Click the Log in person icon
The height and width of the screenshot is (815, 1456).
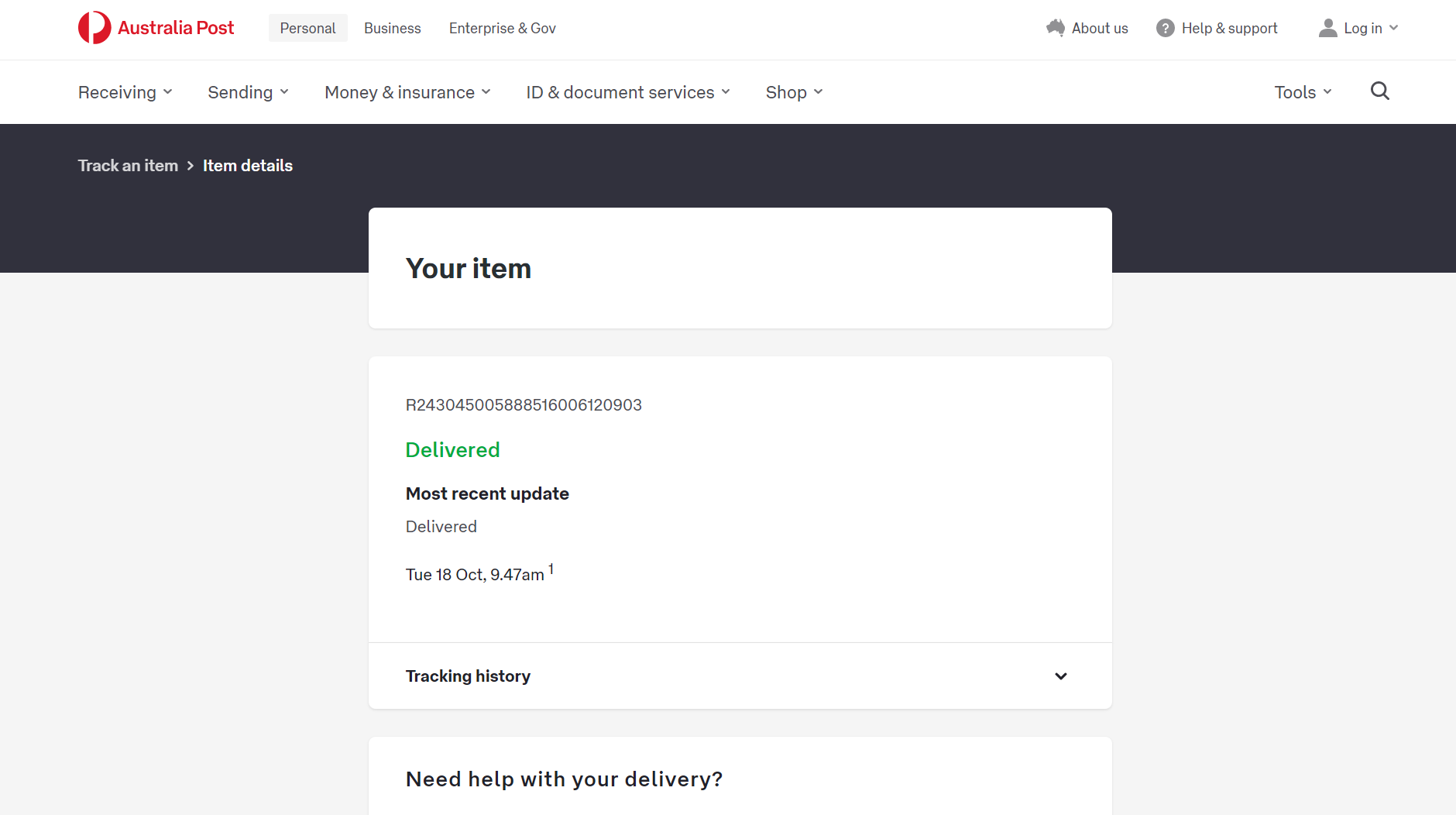1327,28
